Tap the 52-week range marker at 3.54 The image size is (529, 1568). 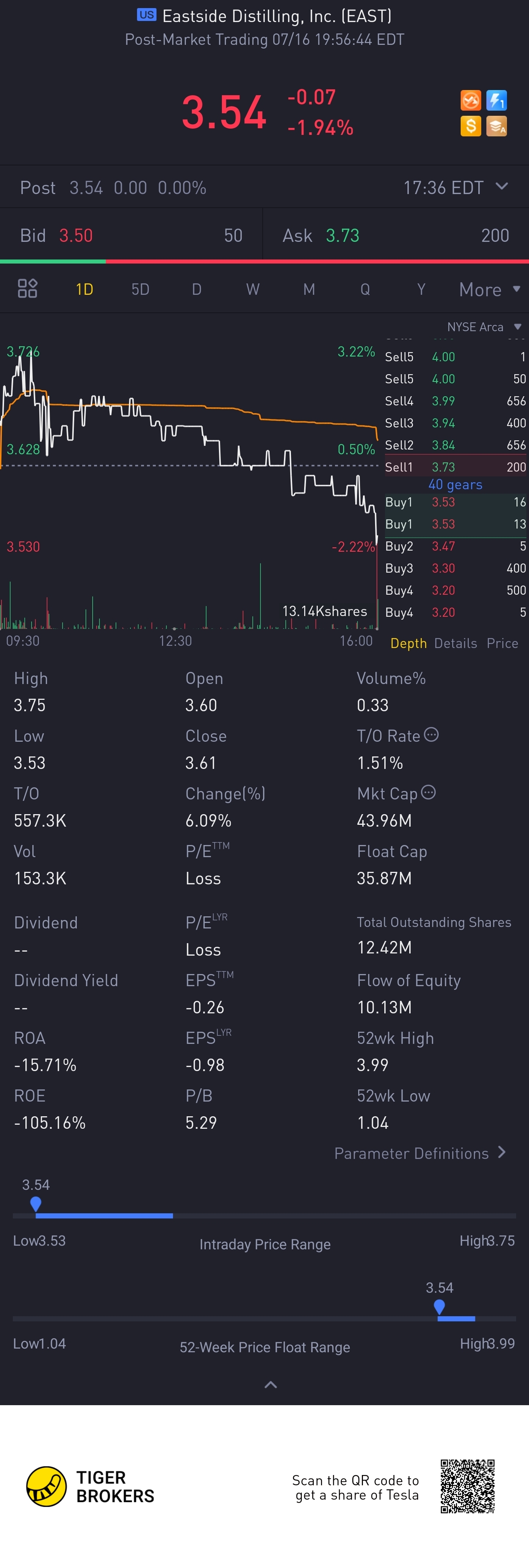[439, 1306]
